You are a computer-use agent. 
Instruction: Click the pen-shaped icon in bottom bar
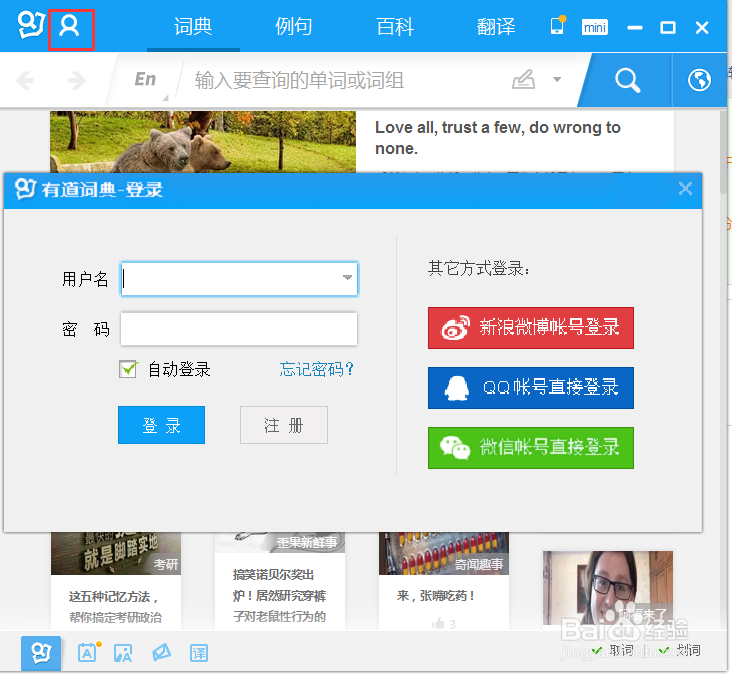[162, 652]
